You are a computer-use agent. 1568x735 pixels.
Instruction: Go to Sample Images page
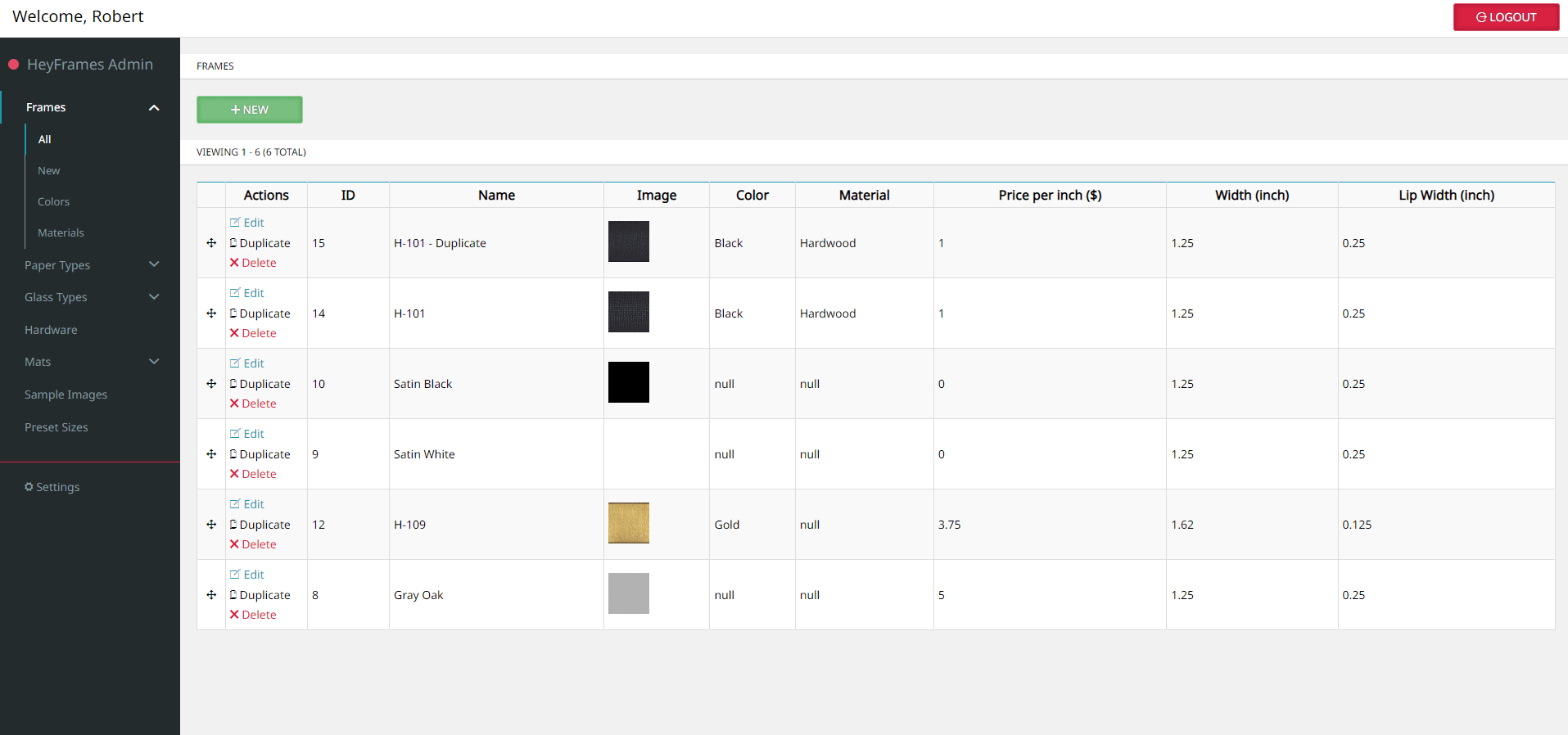coord(66,395)
